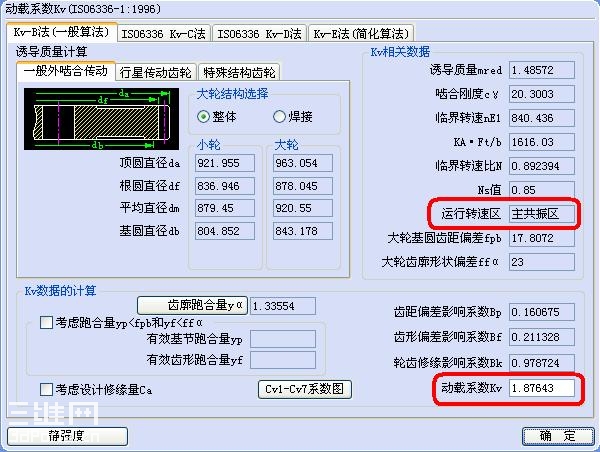Select the 特殊结构齿轮 sub-tab
The image size is (600, 452).
click(239, 72)
